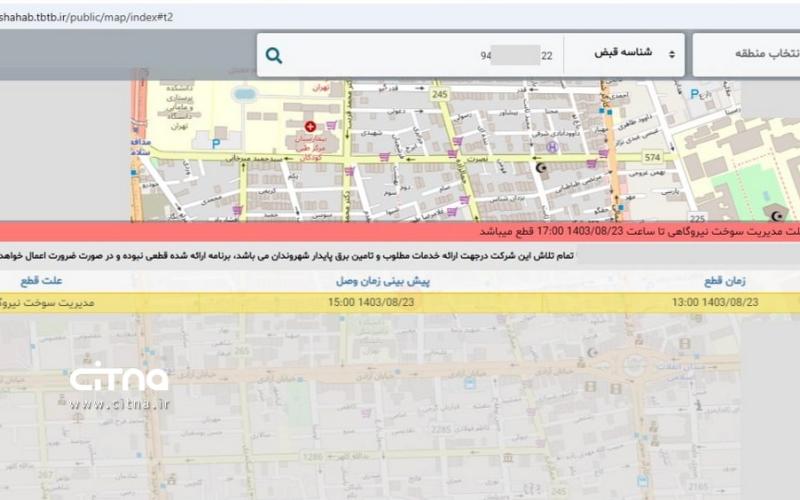Open the شناسه قبض search type dropdown

pos(624,54)
